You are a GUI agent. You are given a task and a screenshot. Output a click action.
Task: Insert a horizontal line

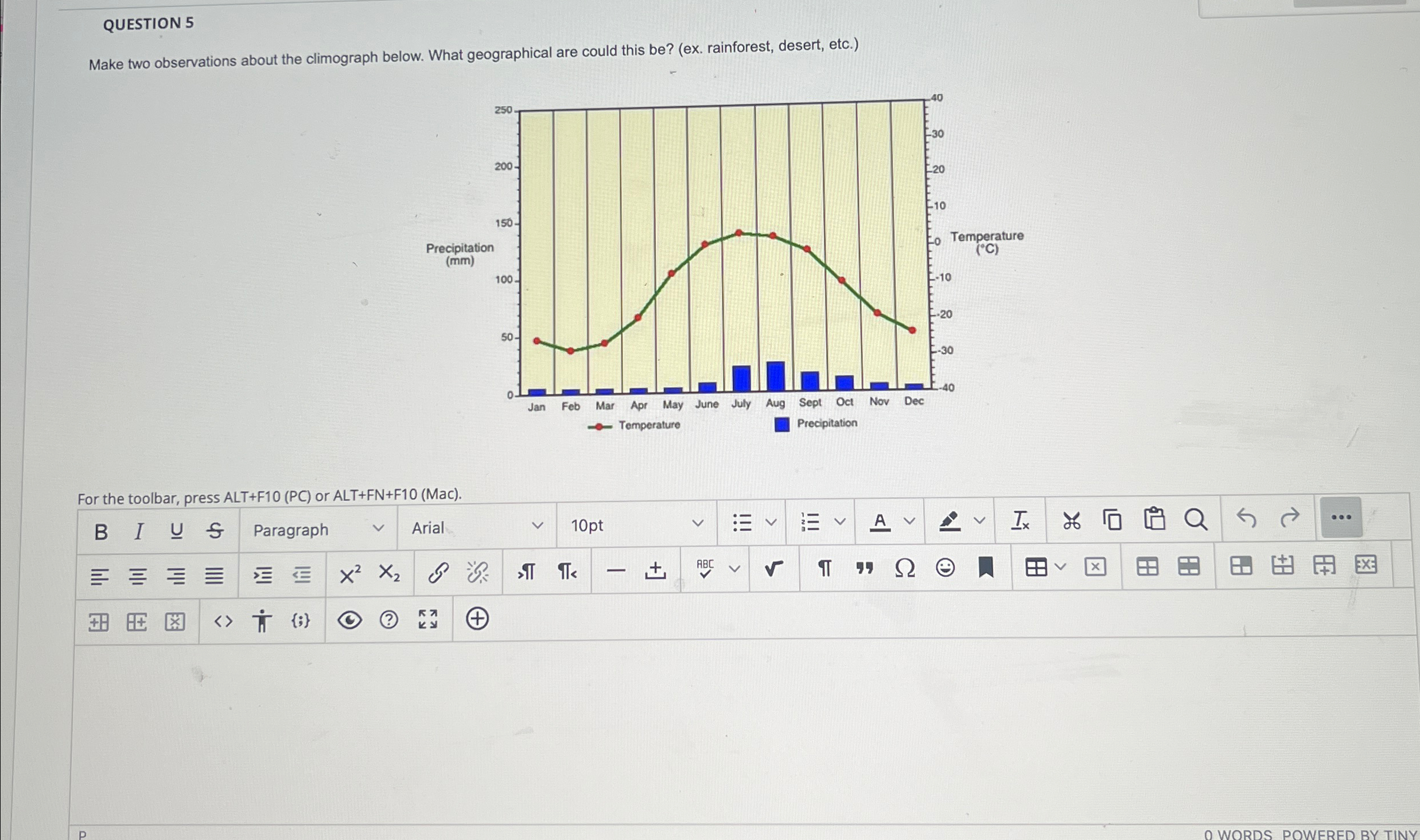coord(616,570)
